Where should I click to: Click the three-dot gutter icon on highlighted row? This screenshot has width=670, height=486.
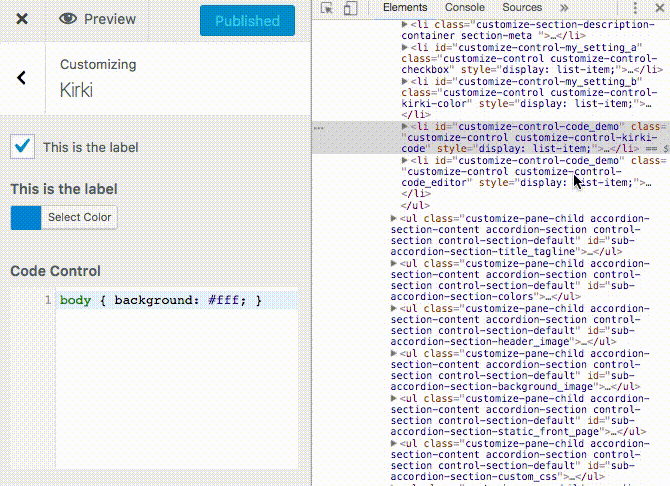coord(319,128)
